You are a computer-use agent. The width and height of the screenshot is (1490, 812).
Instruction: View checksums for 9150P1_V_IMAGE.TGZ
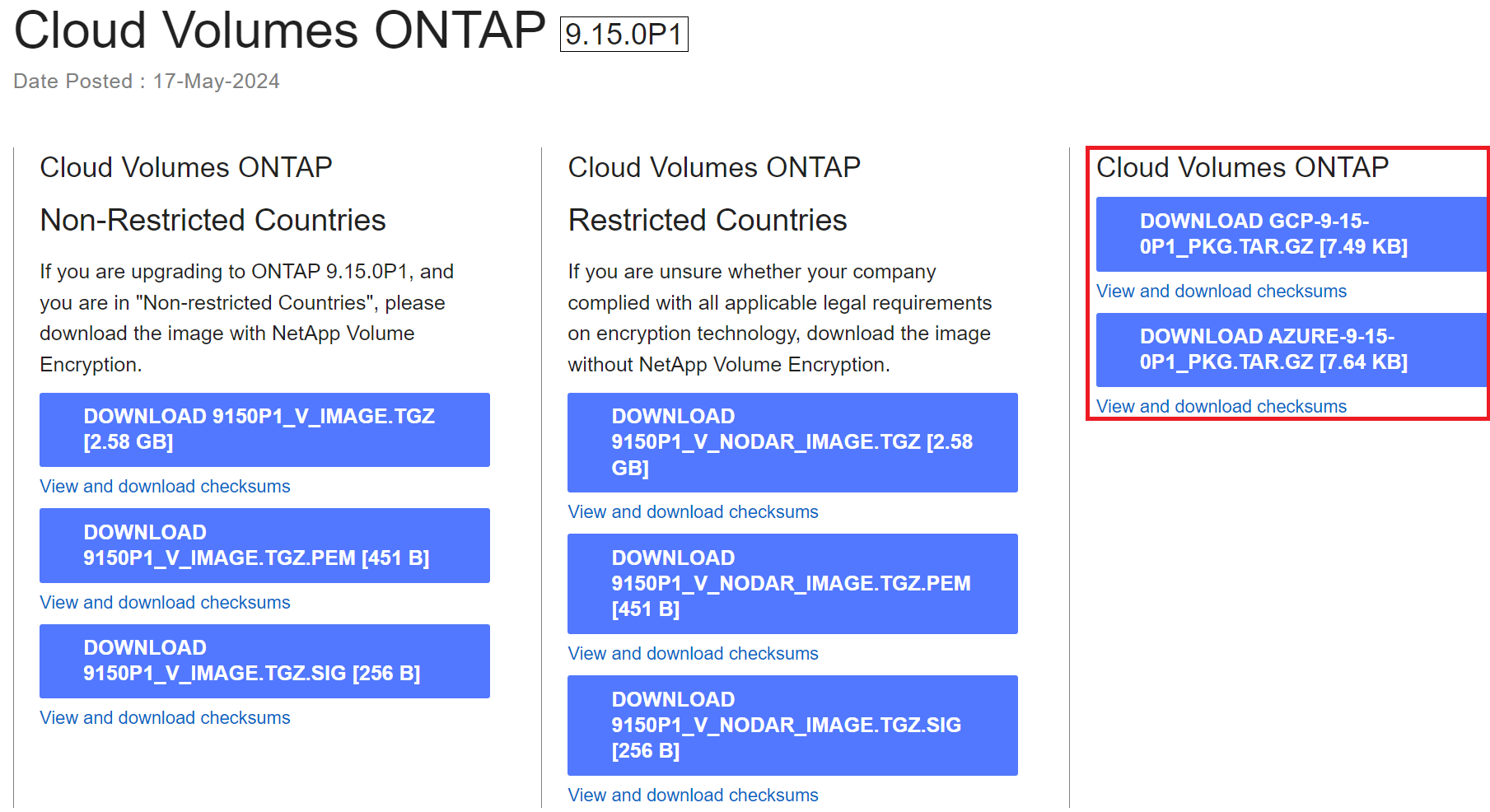click(165, 486)
